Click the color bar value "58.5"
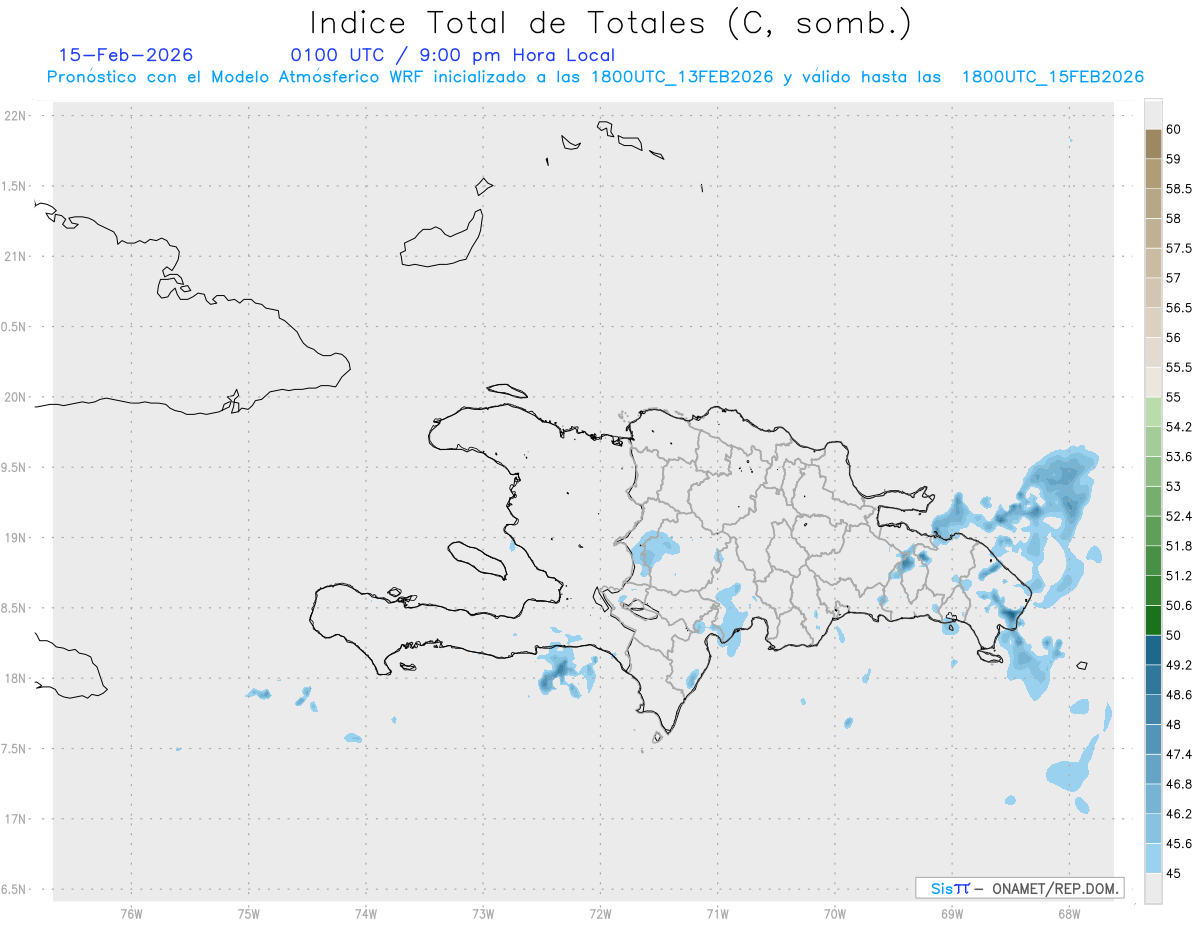Screen dimensions: 1200x927 click(1178, 189)
